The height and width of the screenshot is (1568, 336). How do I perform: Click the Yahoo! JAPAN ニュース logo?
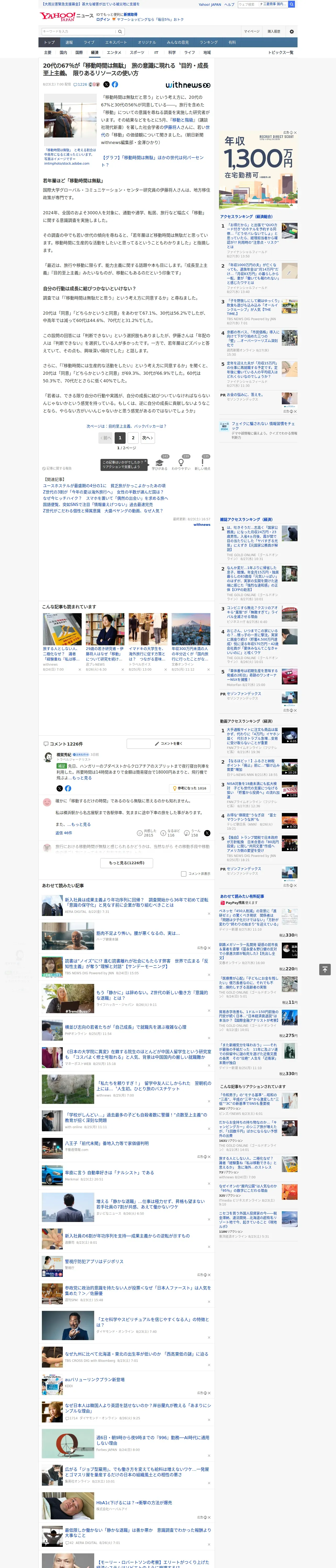[66, 16]
